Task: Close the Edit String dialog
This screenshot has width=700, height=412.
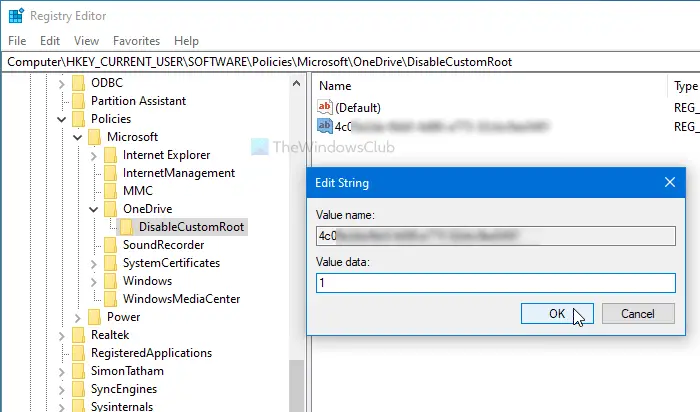Action: click(670, 182)
